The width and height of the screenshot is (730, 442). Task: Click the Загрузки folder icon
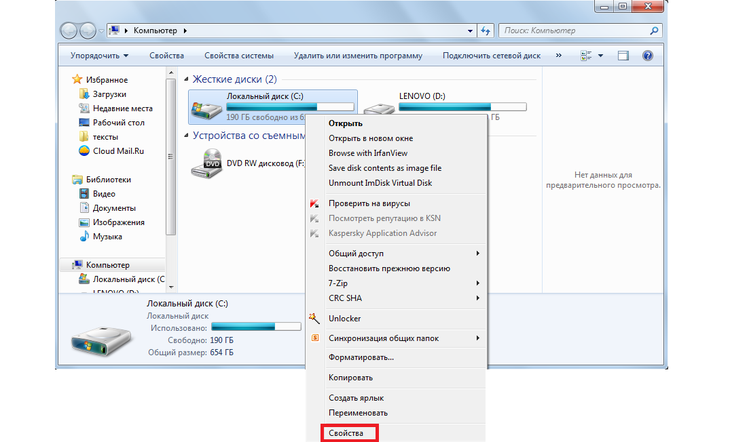tap(84, 94)
